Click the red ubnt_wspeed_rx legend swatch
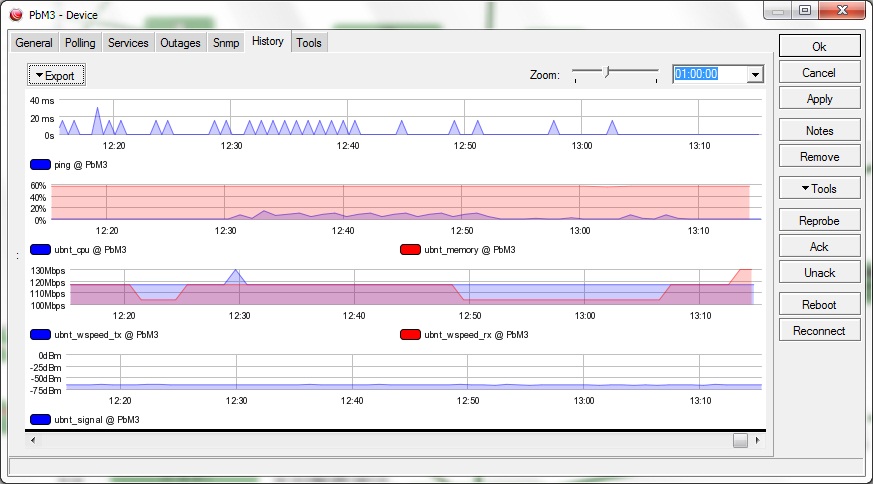 tap(410, 335)
